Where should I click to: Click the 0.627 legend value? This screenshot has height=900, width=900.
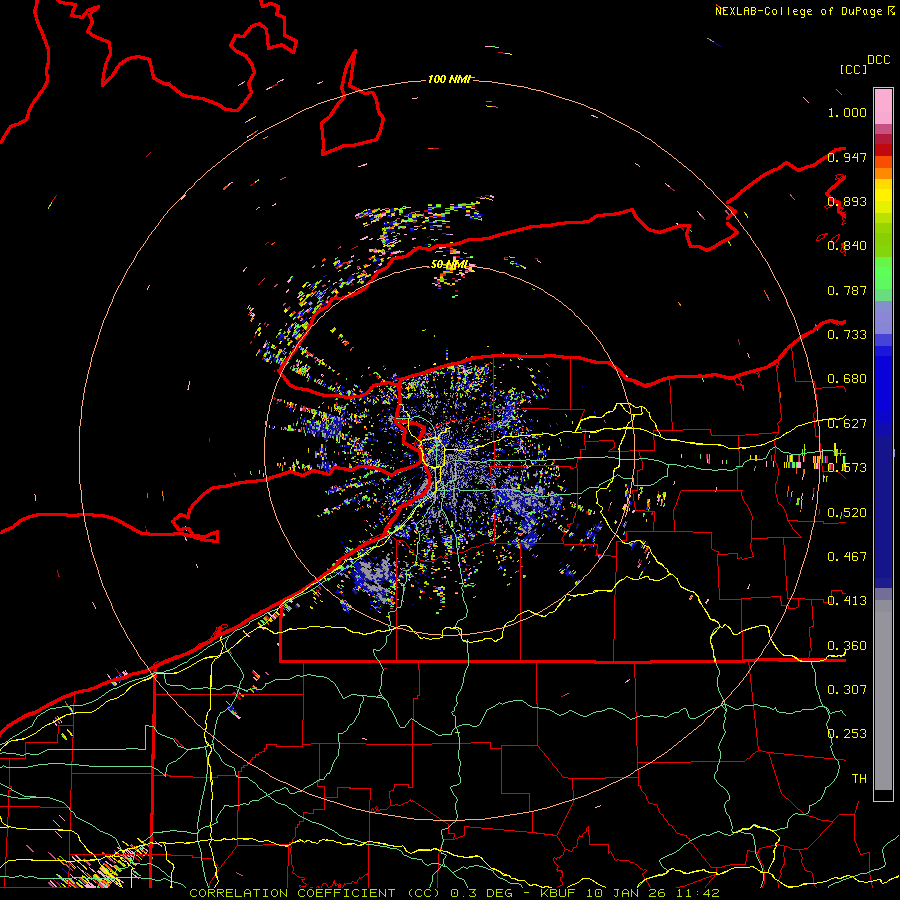[847, 424]
